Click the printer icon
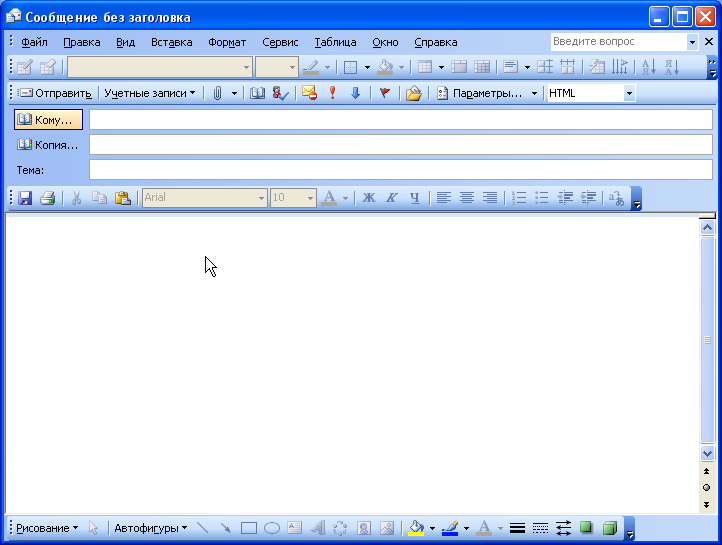The image size is (722, 545). 47,198
